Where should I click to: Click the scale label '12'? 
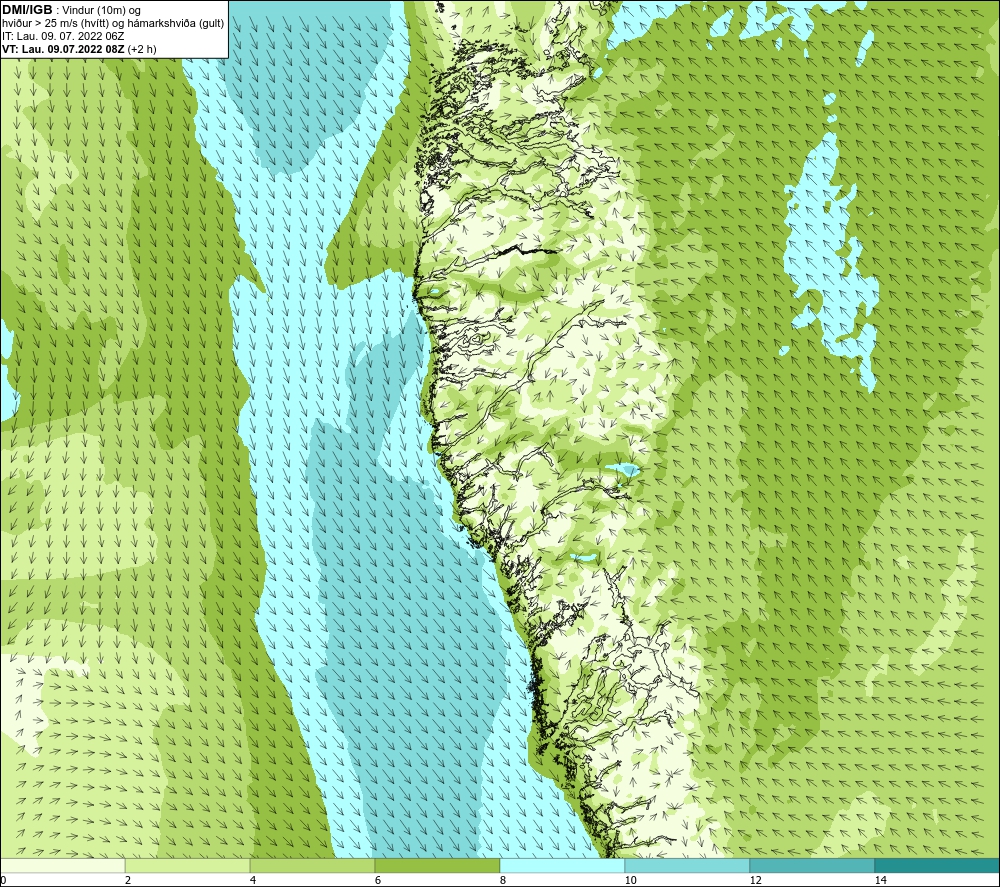pos(755,880)
